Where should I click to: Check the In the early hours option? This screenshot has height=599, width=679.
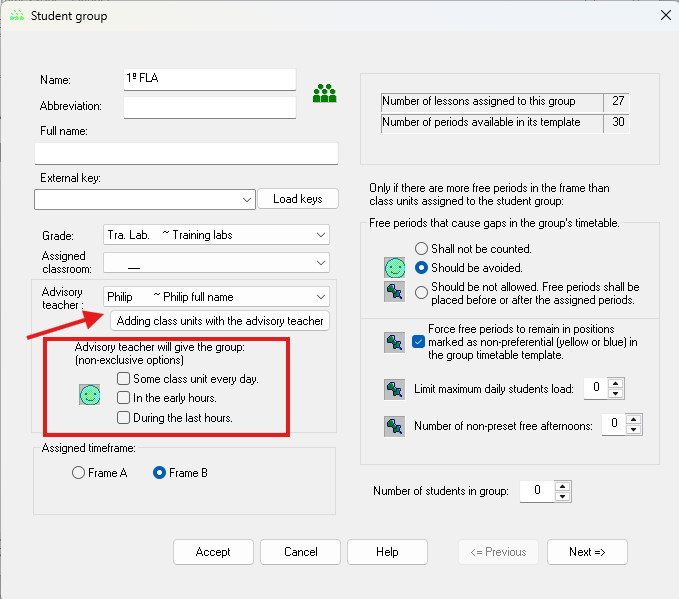(123, 398)
